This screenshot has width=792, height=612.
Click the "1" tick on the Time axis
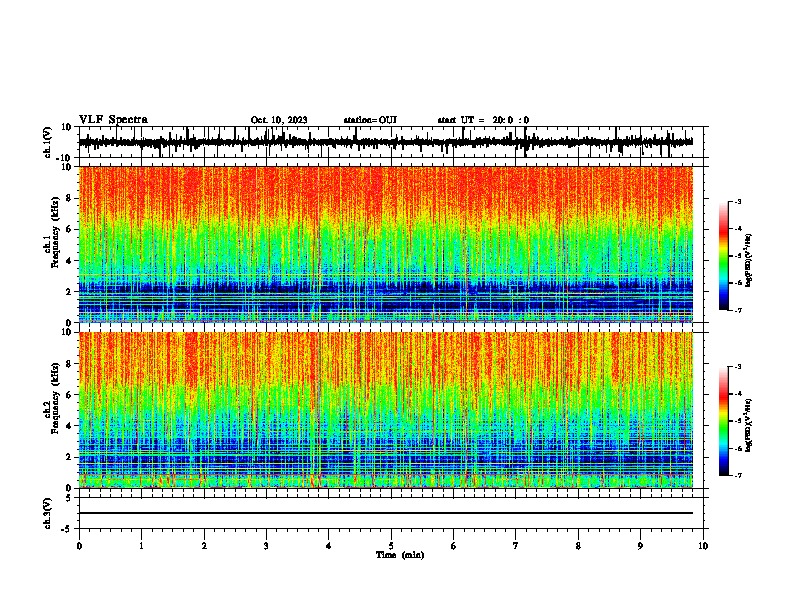point(141,546)
